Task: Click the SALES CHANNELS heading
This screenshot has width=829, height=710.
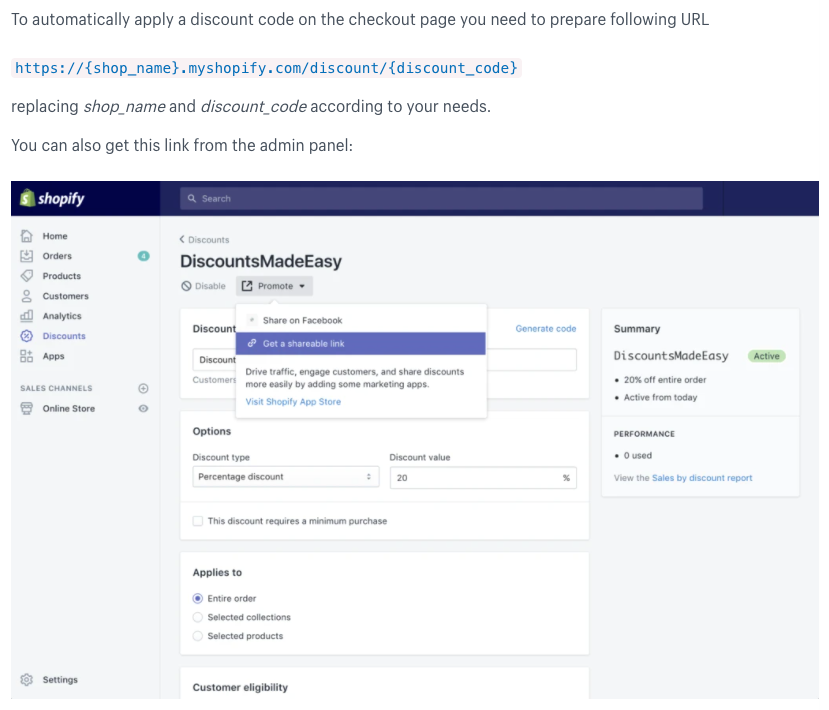Action: pyautogui.click(x=56, y=388)
